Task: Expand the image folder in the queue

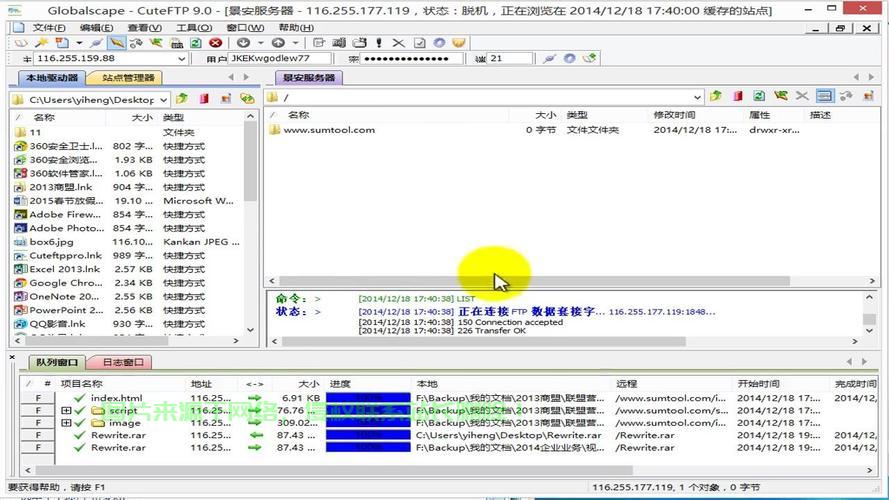Action: point(67,423)
